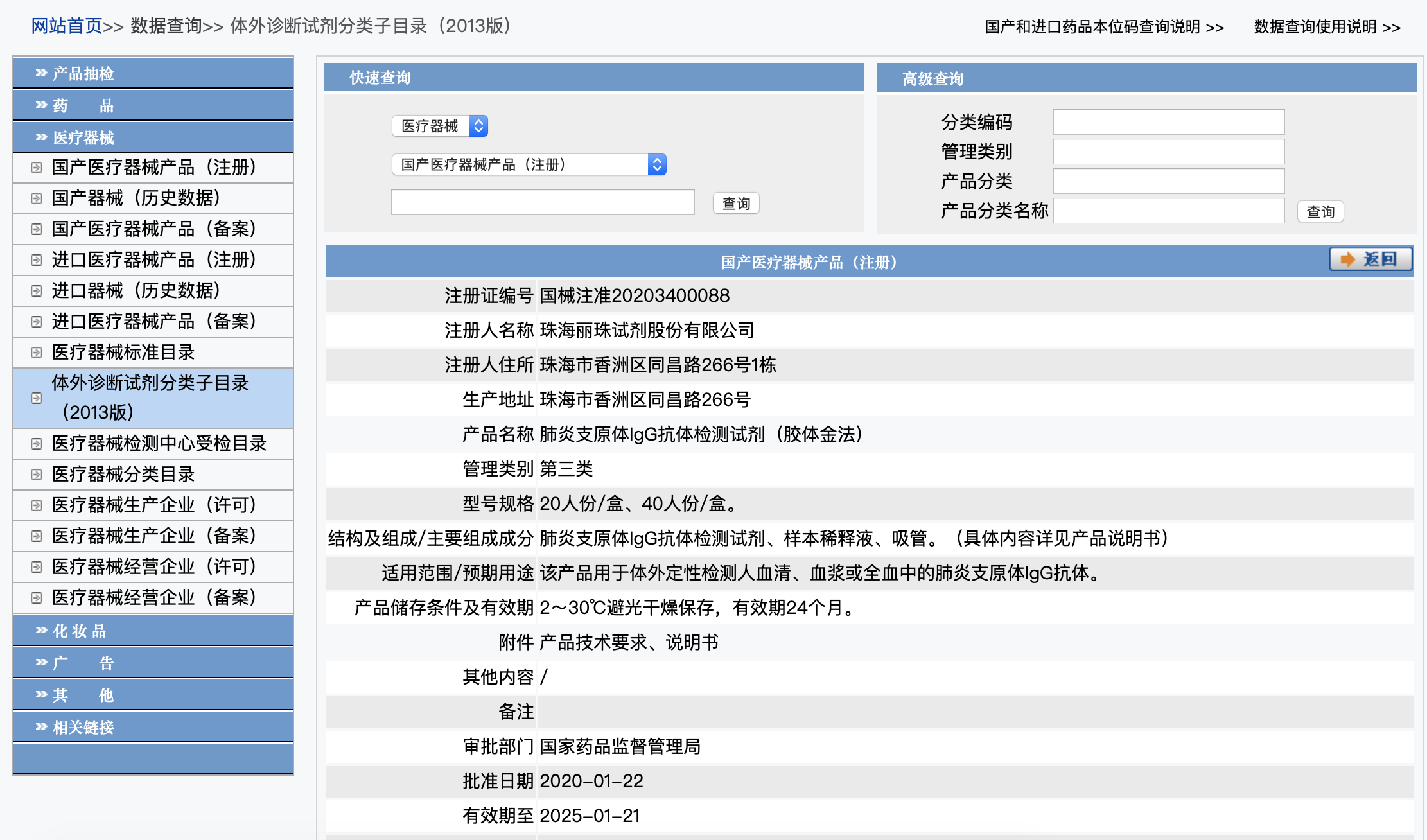The height and width of the screenshot is (840, 1427).
Task: Open the 医疗器械 category dropdown
Action: tap(440, 126)
